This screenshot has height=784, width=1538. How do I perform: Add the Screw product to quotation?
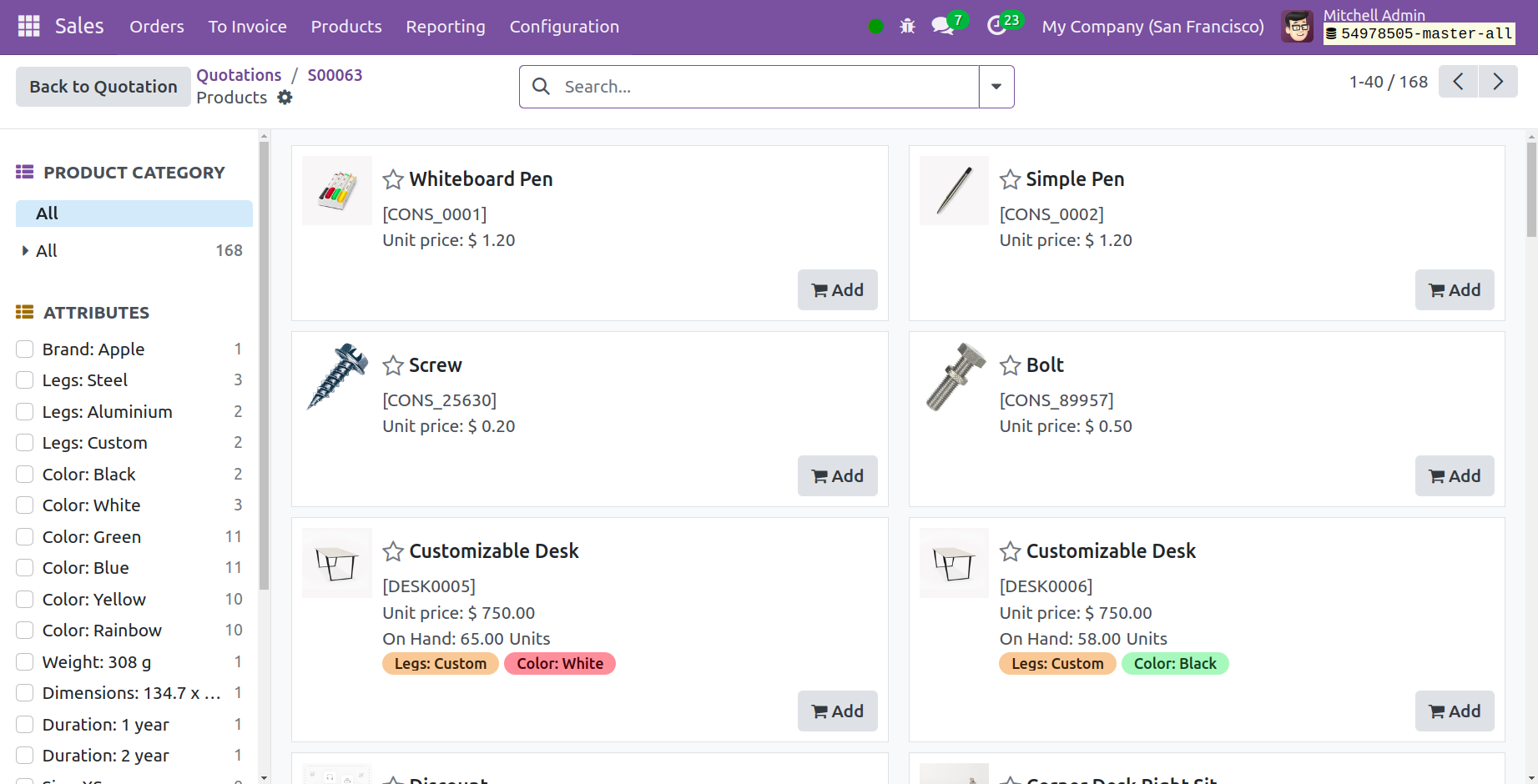[x=837, y=476]
